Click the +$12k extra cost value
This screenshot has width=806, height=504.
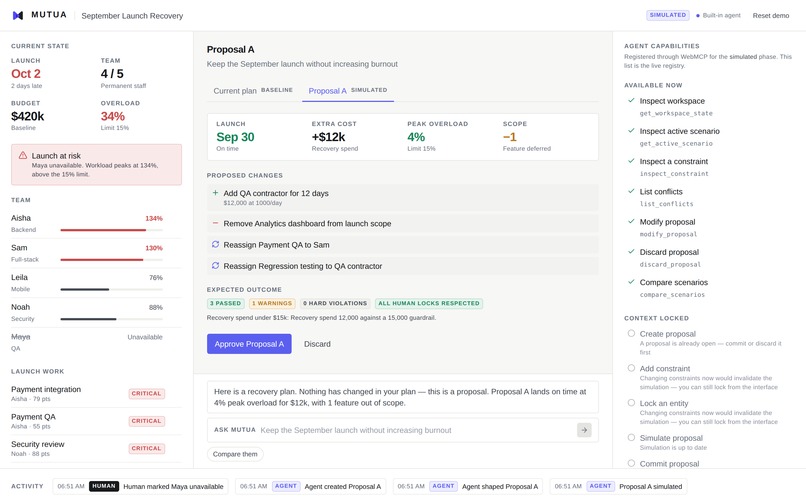pyautogui.click(x=328, y=137)
